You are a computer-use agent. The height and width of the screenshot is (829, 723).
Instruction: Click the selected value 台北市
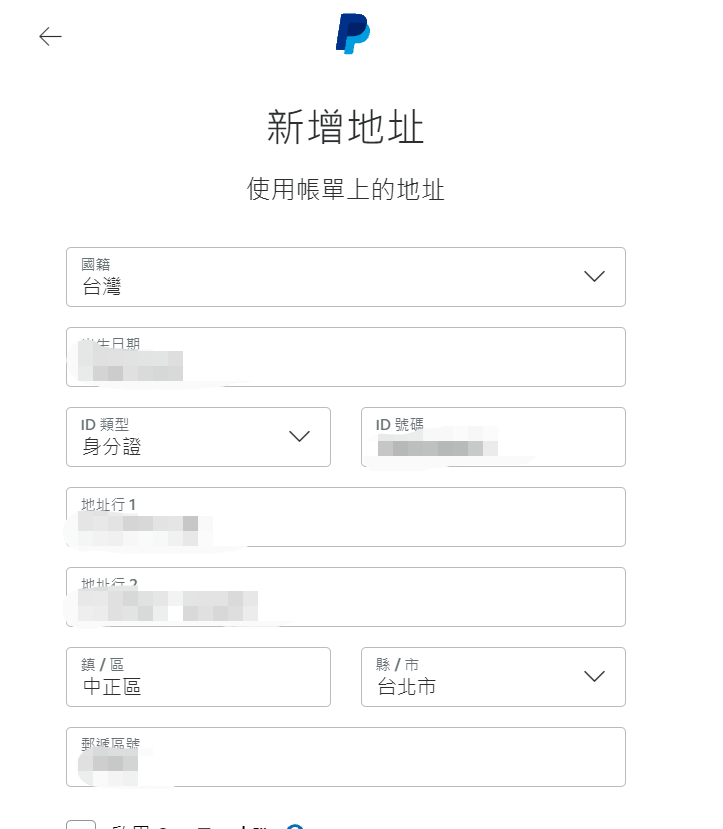click(x=406, y=688)
